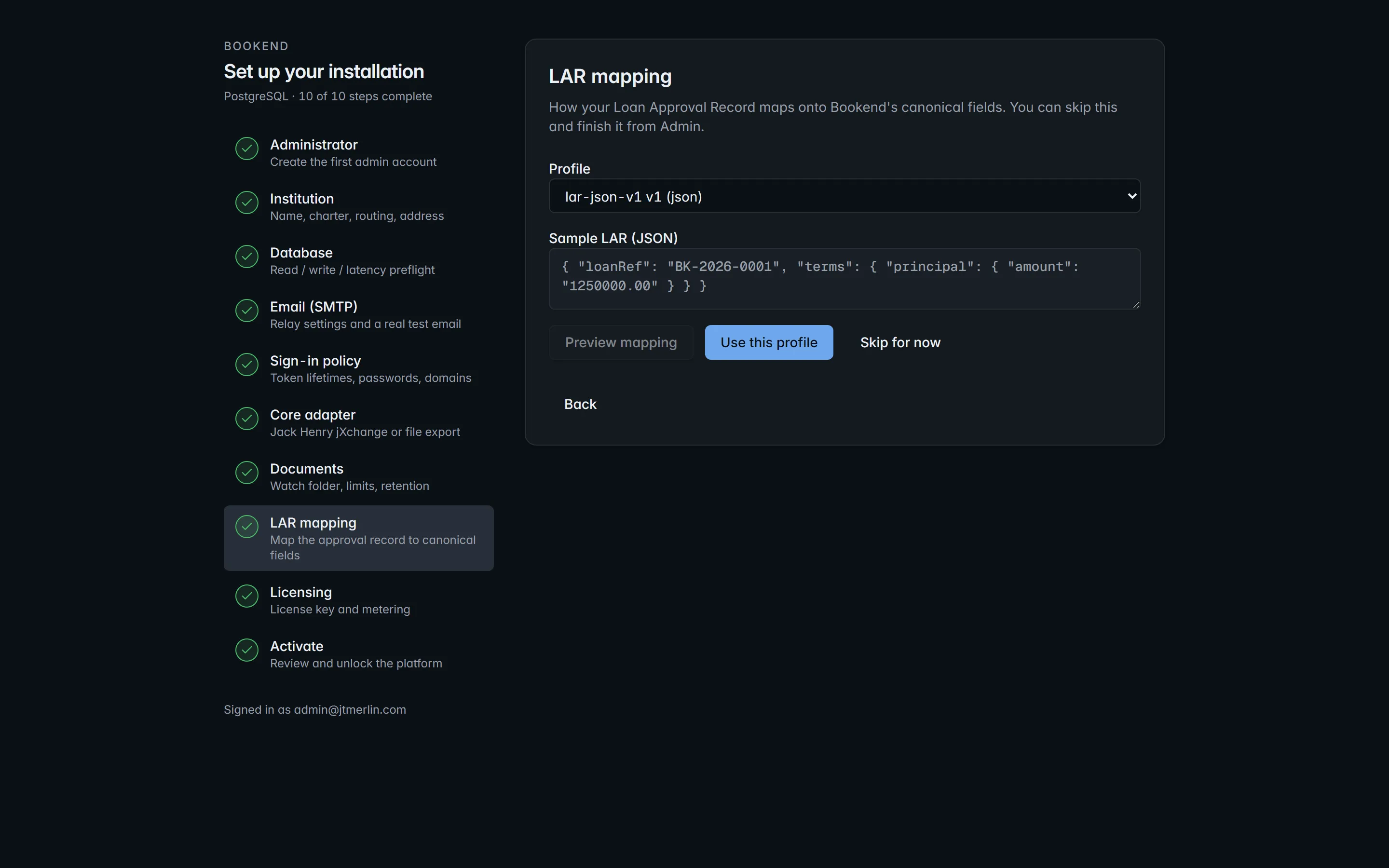Navigate to Core adapter step

point(358,423)
